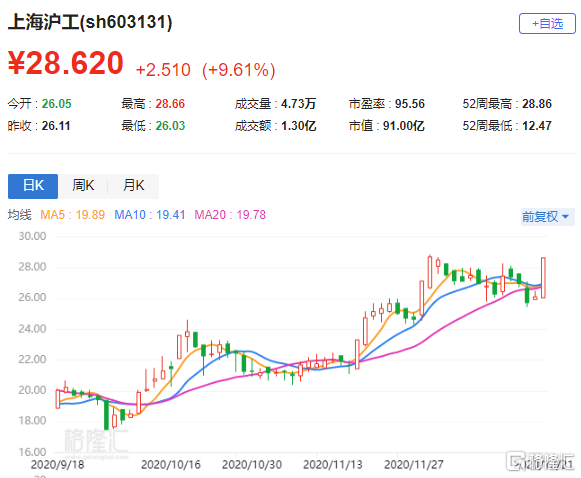The width and height of the screenshot is (581, 478).
Task: Click the 22.00 price axis label
Action: 32,359
